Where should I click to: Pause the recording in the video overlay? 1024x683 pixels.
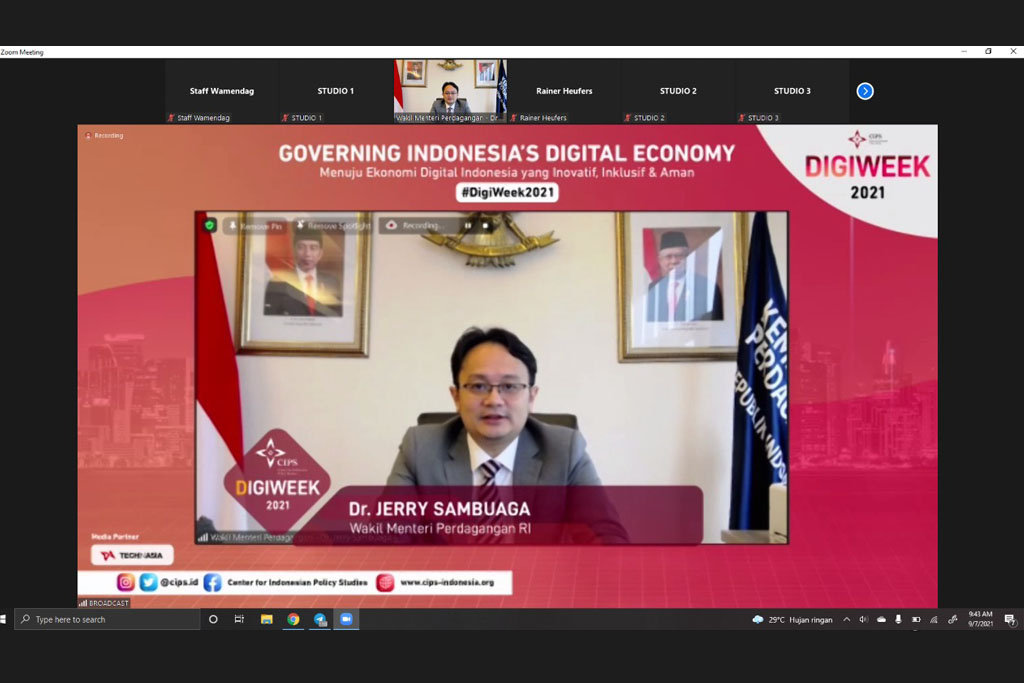click(x=468, y=226)
